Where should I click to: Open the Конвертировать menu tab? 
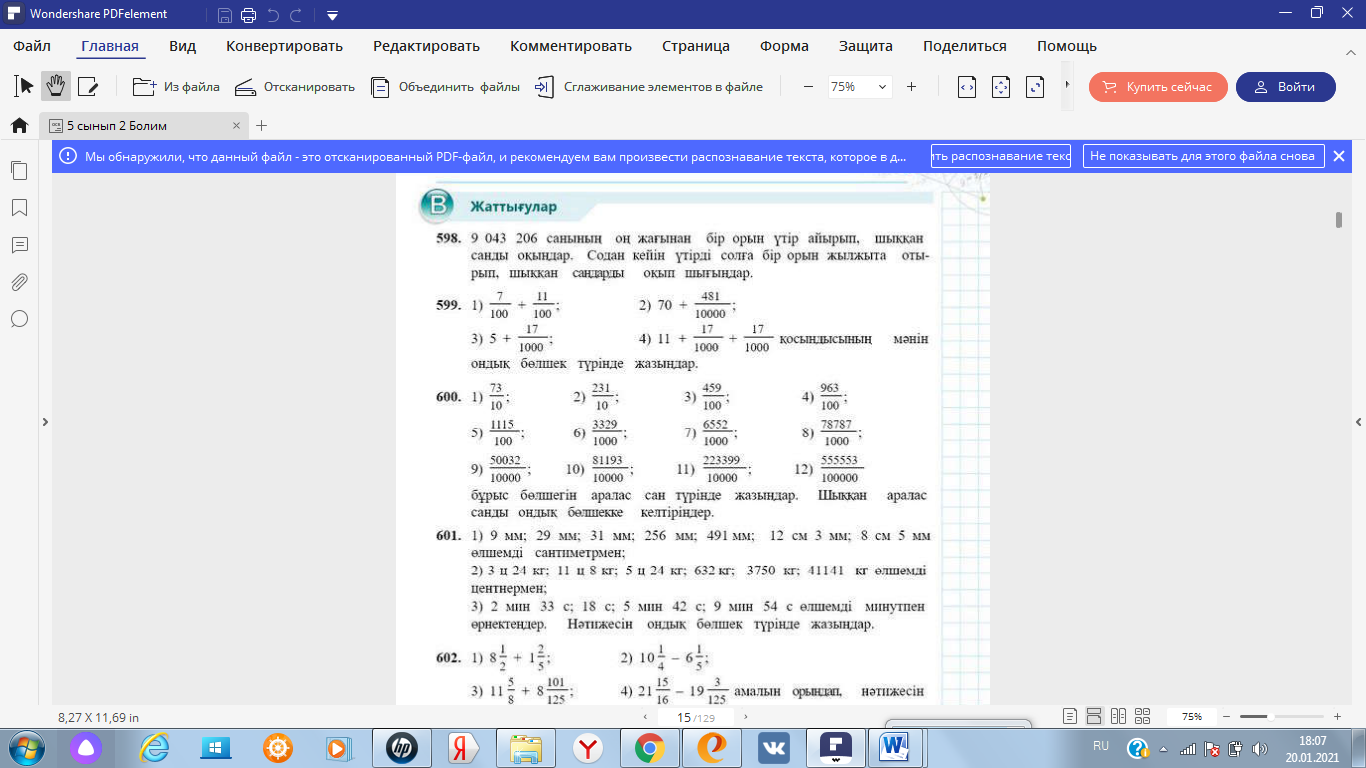pyautogui.click(x=284, y=46)
